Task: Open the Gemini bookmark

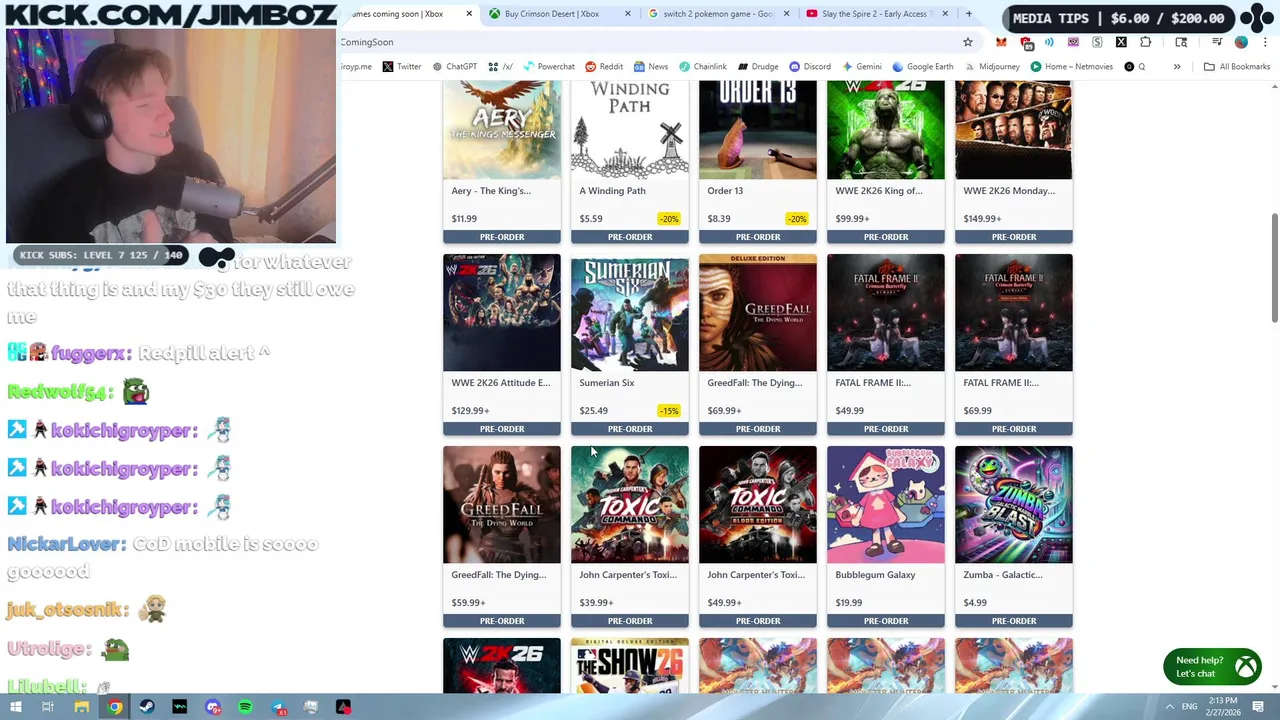Action: (x=861, y=67)
